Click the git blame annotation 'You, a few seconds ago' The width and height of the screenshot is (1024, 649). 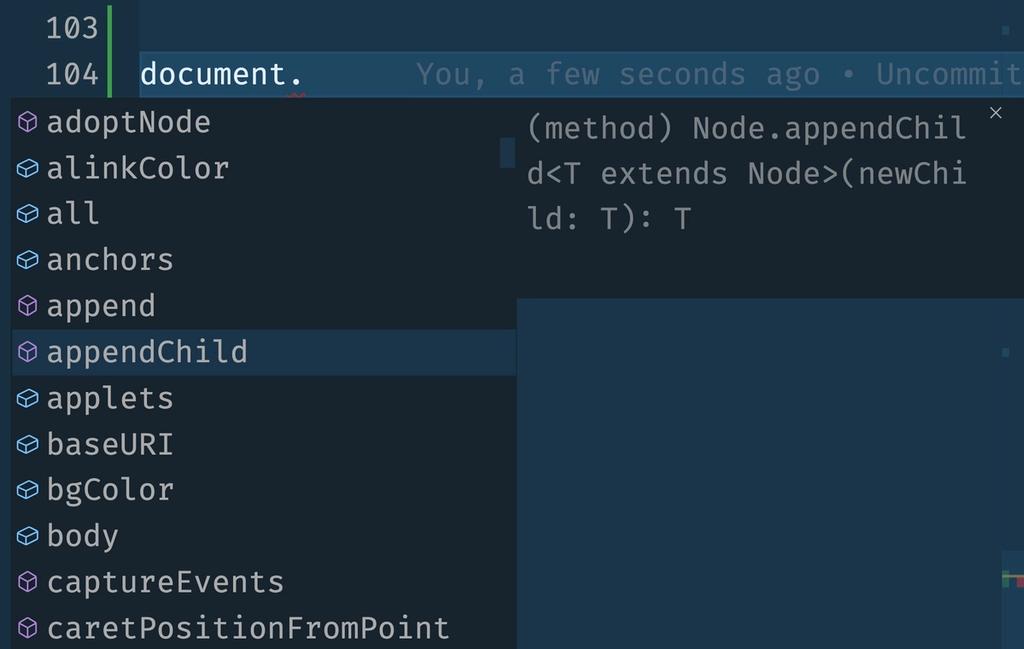coord(618,74)
